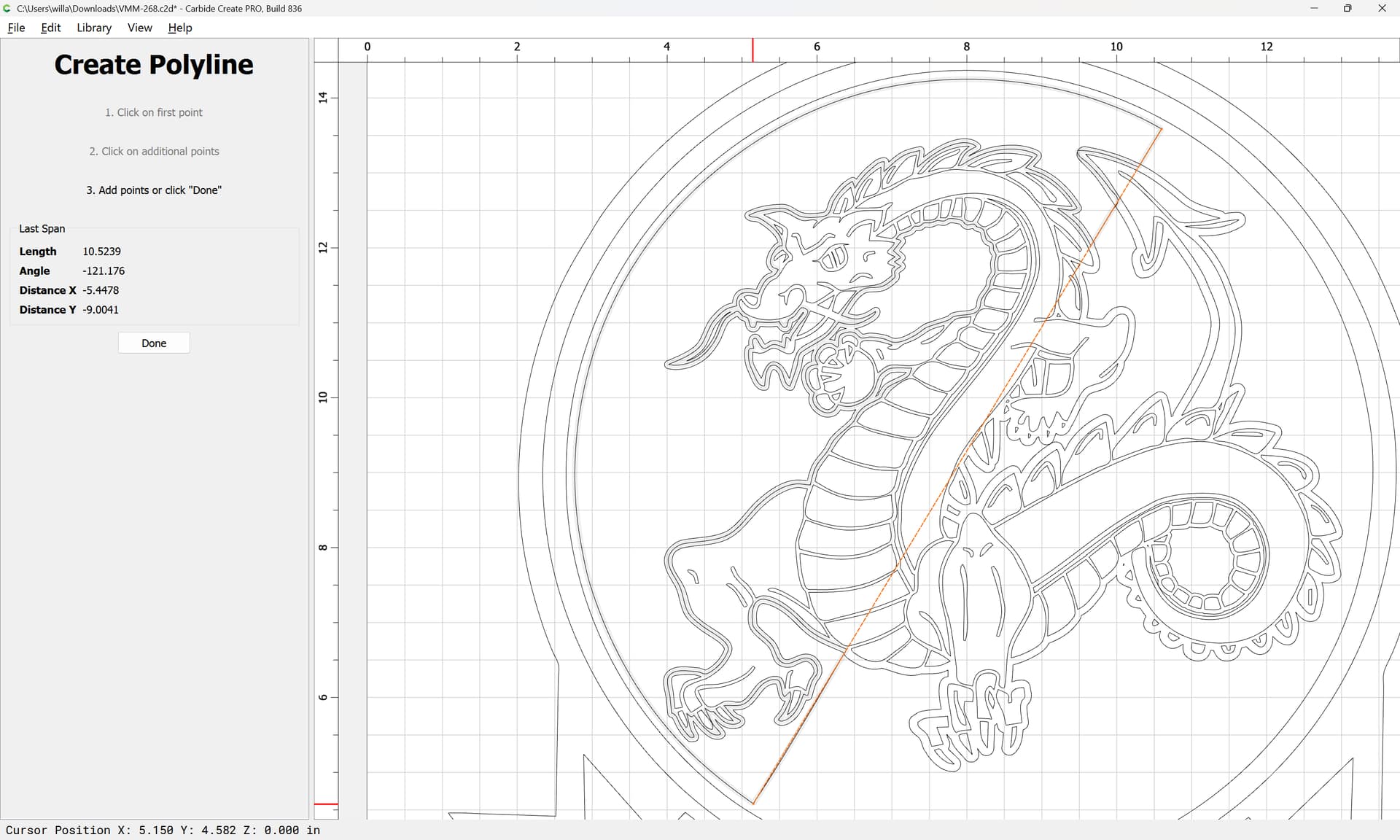Click the red marker on the horizontal ruler
This screenshot has width=1400, height=840.
(753, 50)
